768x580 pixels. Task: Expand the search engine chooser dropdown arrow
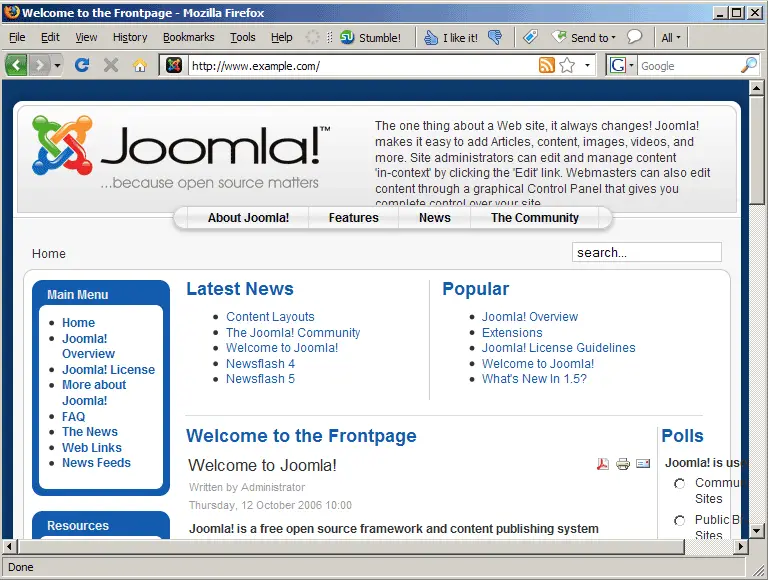tap(631, 65)
